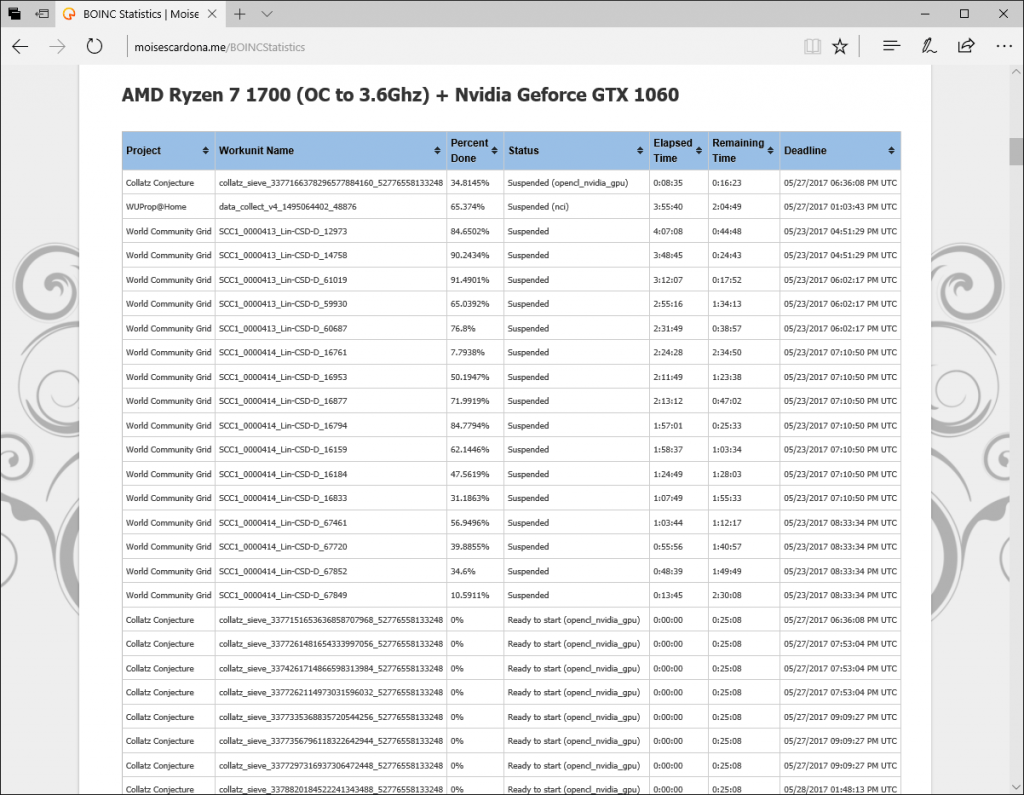Go back to the previous page
The width and height of the screenshot is (1024, 795).
20,46
